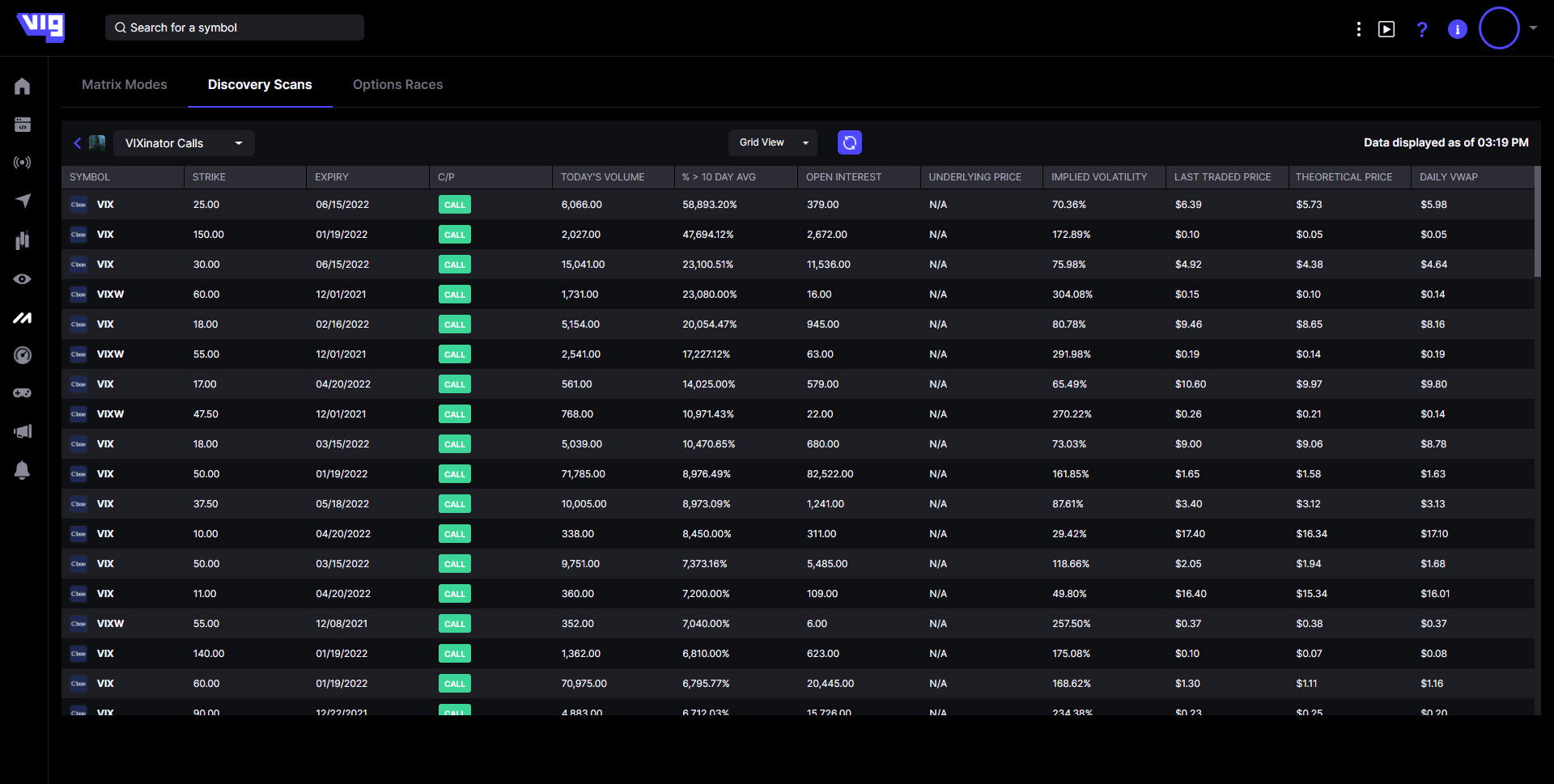
Task: Click the Cboe icon in VIX 25.00 row
Action: click(79, 205)
